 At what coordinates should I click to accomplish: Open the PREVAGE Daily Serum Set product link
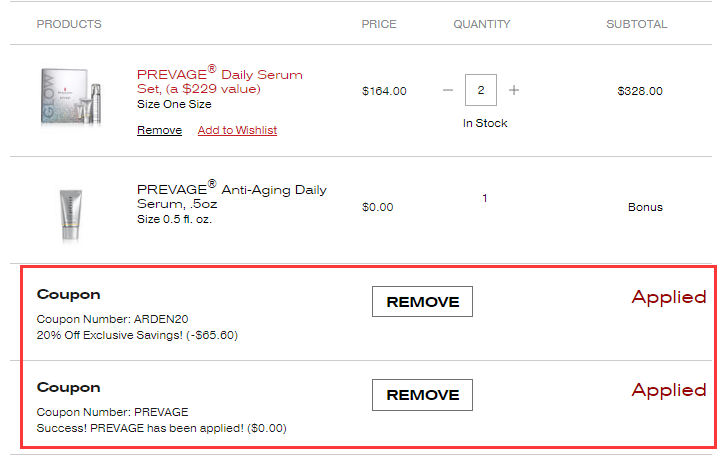point(219,81)
